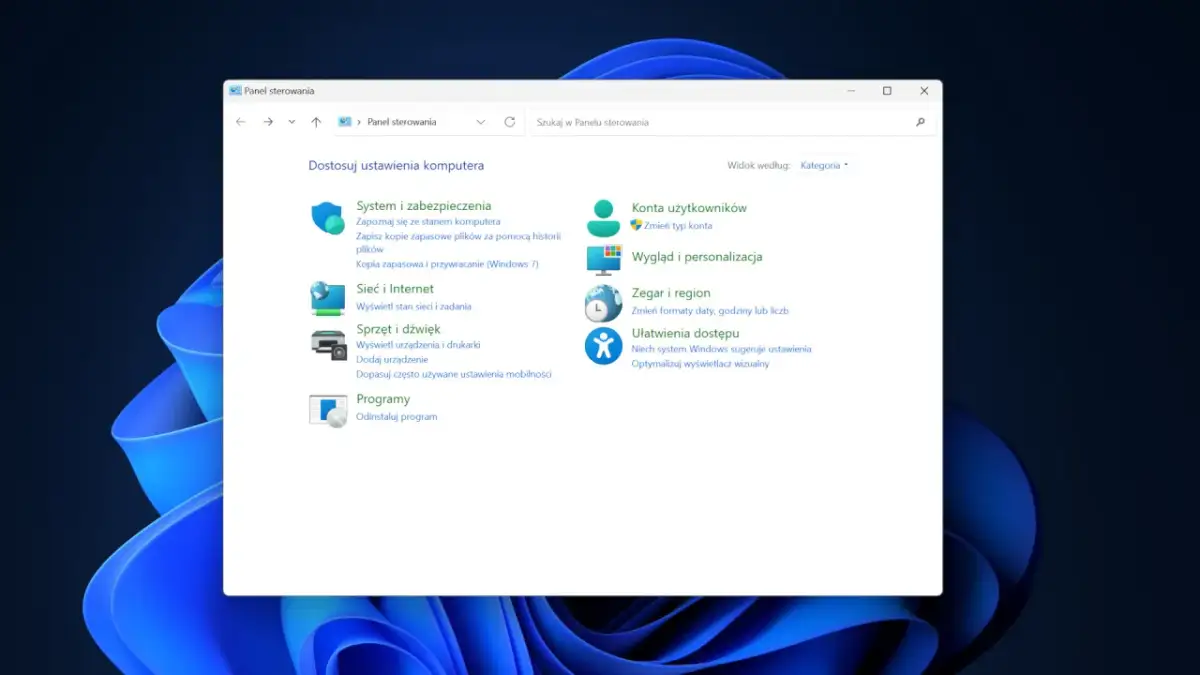
Task: Expand the address bar history dropdown
Action: click(481, 122)
